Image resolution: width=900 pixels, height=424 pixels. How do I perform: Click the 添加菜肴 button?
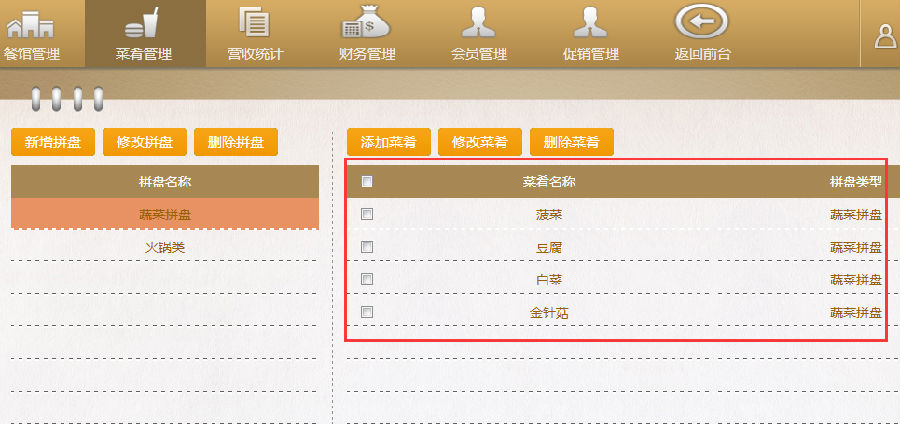click(388, 142)
